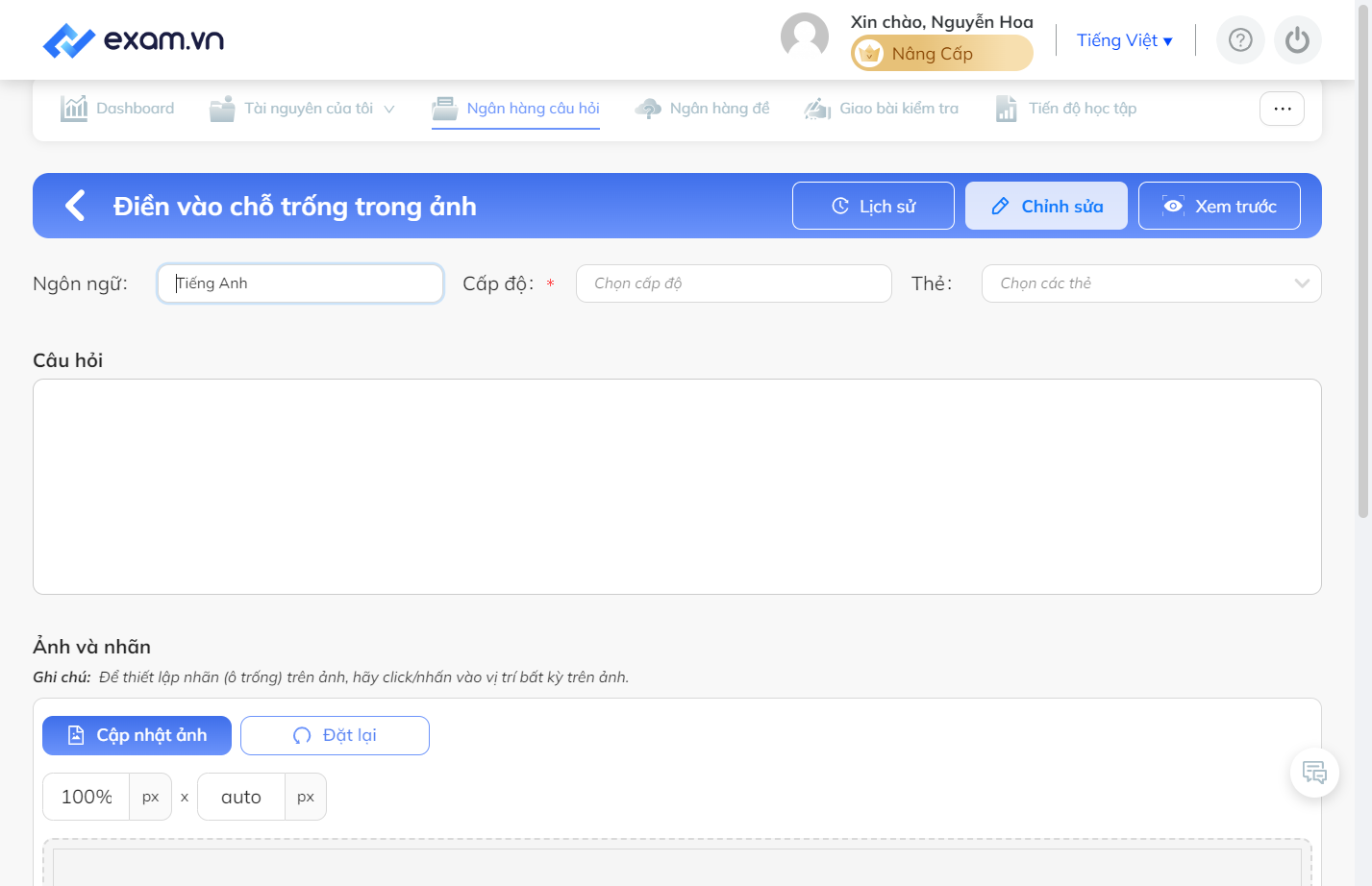Image resolution: width=1372 pixels, height=886 pixels.
Task: Click the power logout icon
Action: [1298, 40]
